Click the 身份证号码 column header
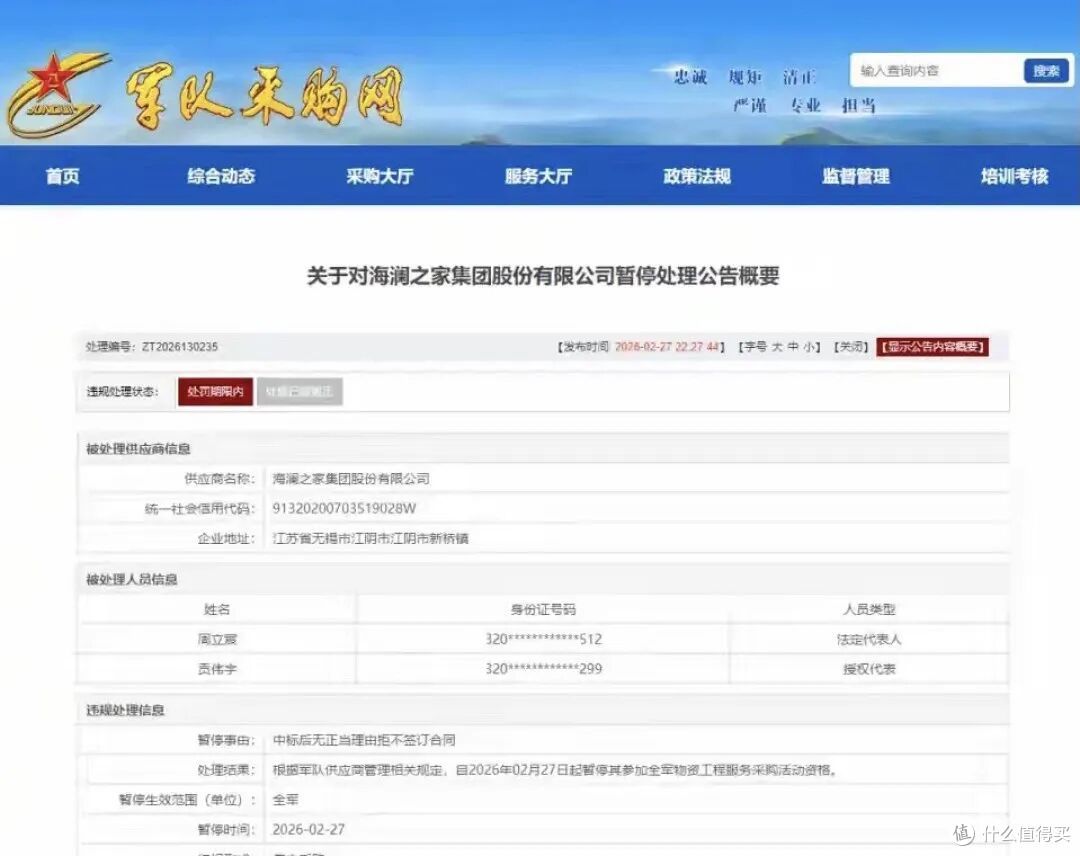1080x856 pixels. click(x=543, y=609)
